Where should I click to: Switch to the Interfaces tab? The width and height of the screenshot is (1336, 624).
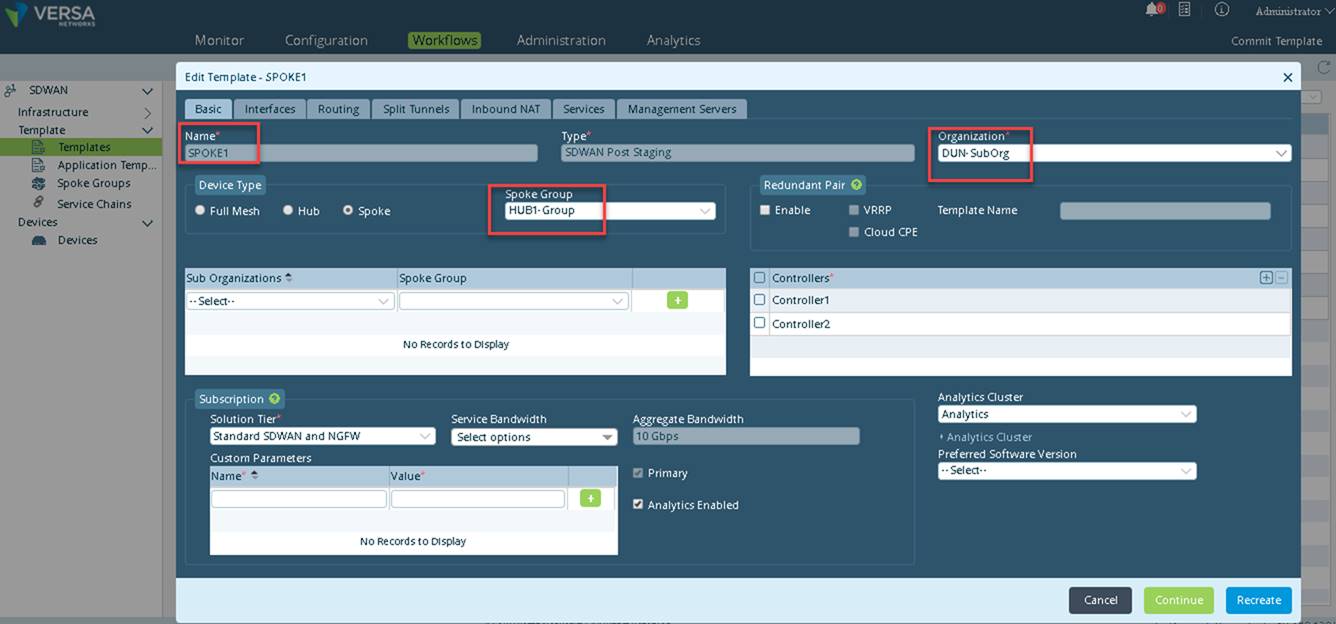(x=270, y=109)
